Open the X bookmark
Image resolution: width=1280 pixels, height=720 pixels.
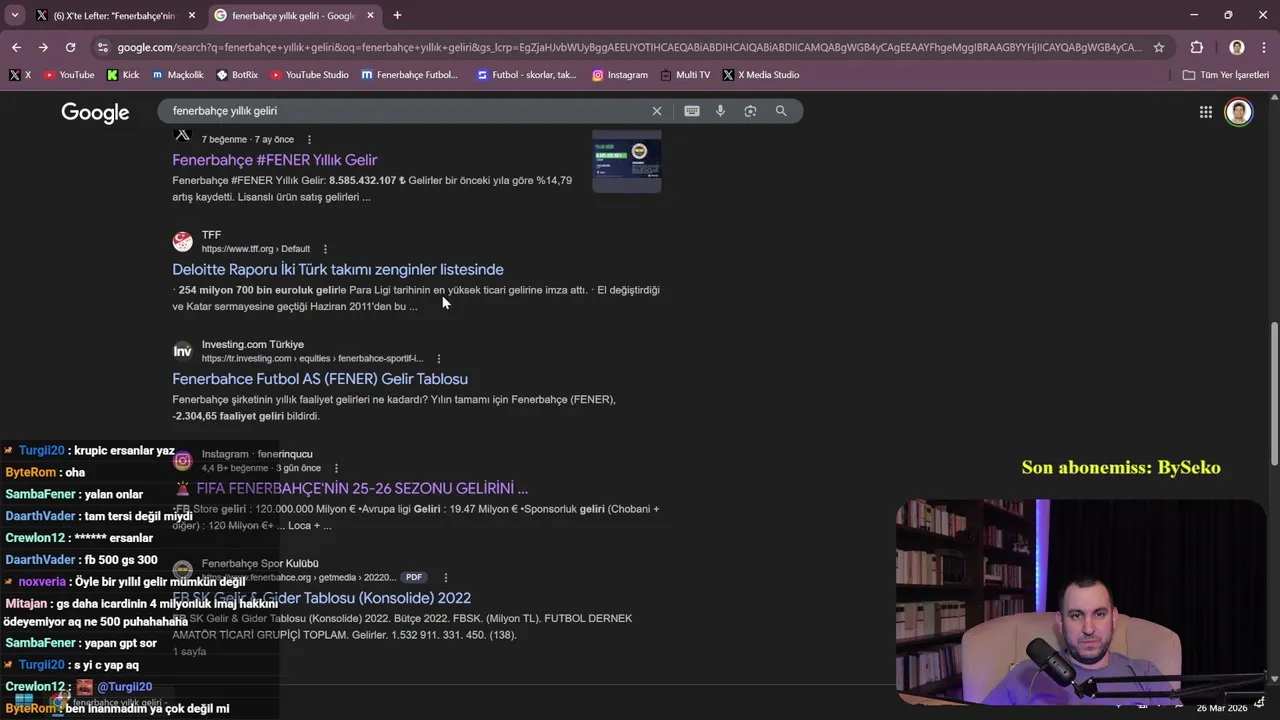click(20, 75)
